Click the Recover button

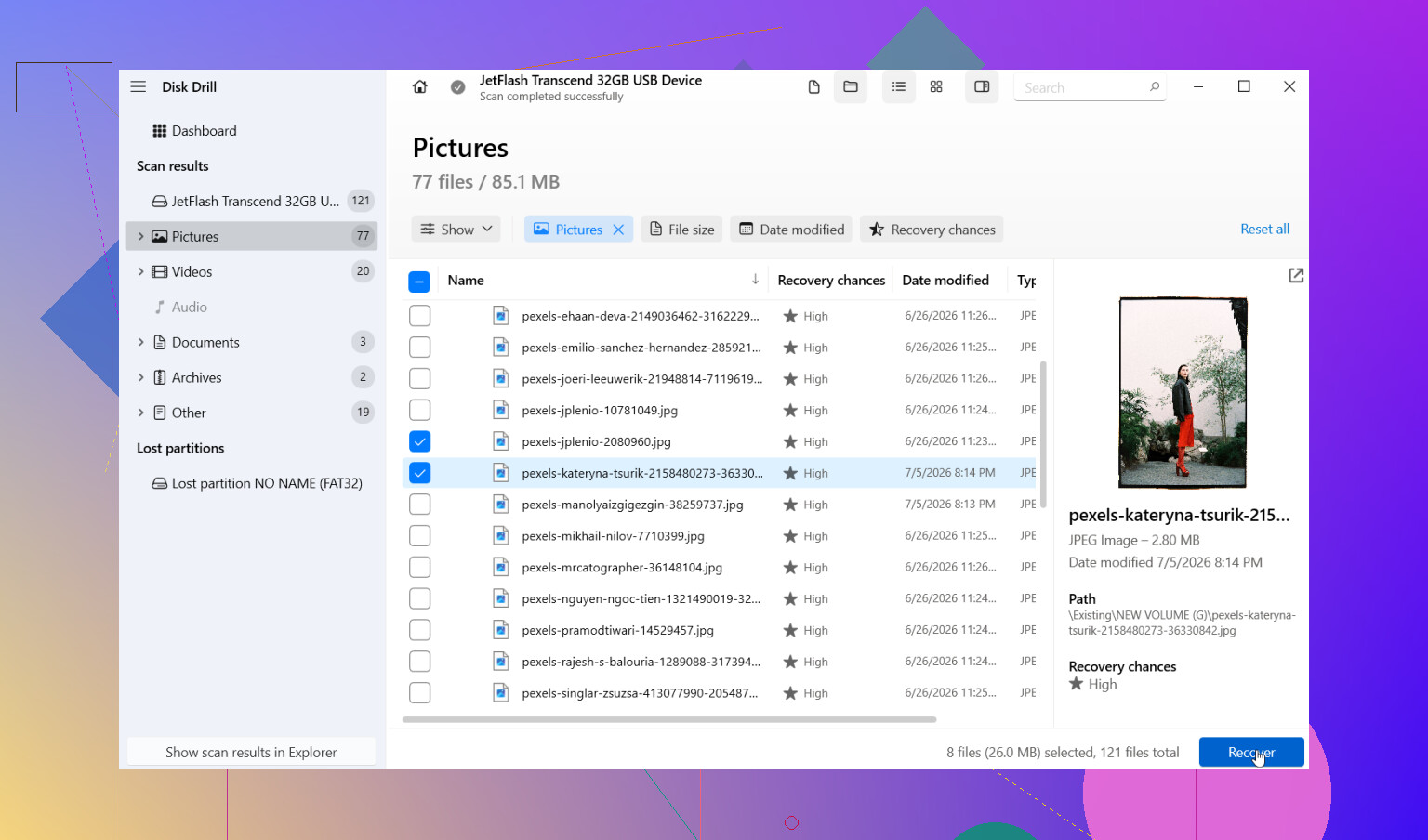(1251, 752)
